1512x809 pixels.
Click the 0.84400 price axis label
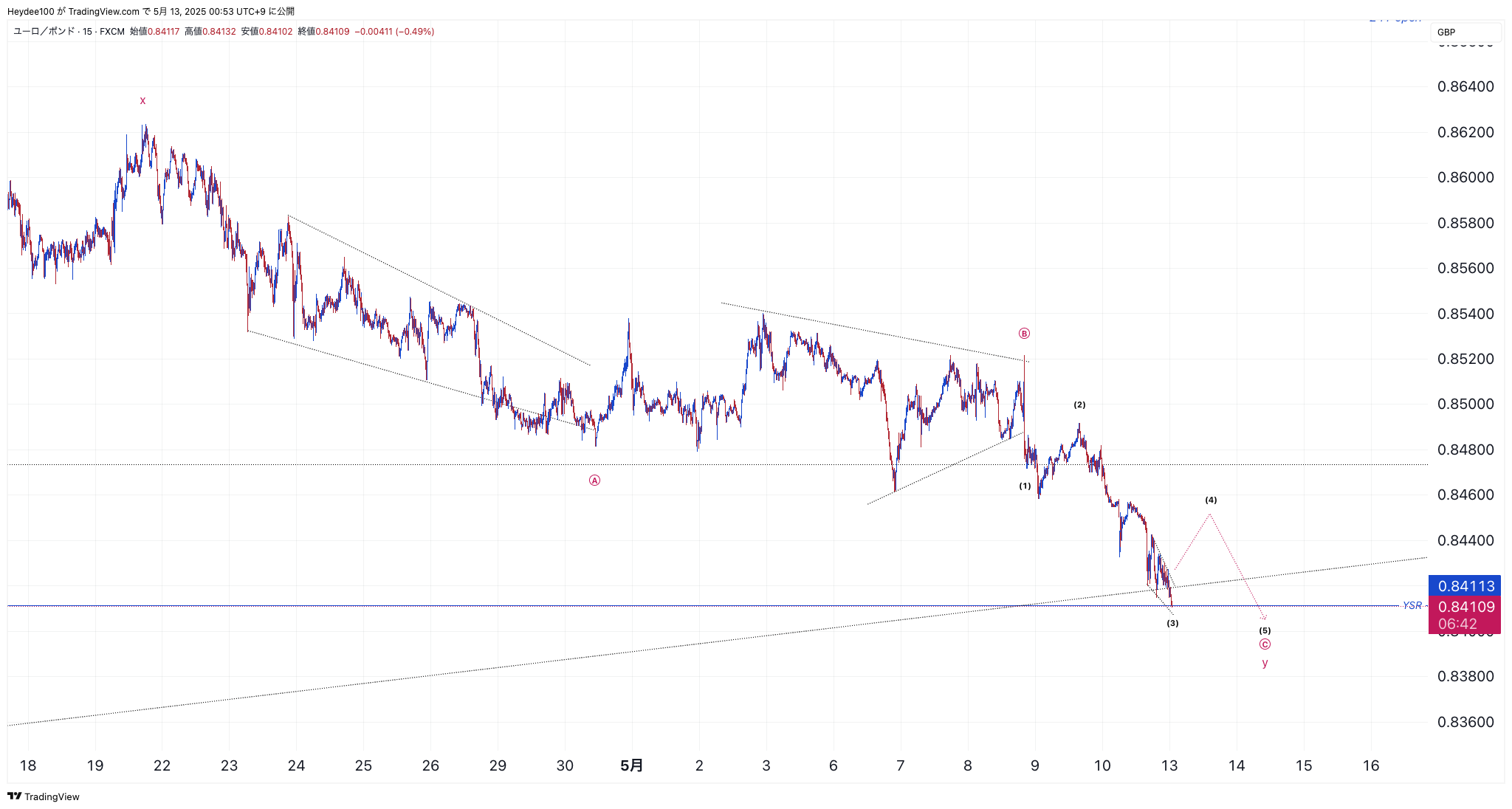(x=1465, y=540)
